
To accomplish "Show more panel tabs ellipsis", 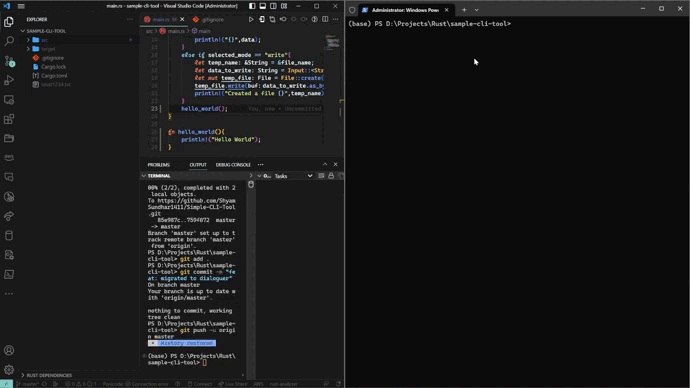I will (x=261, y=165).
